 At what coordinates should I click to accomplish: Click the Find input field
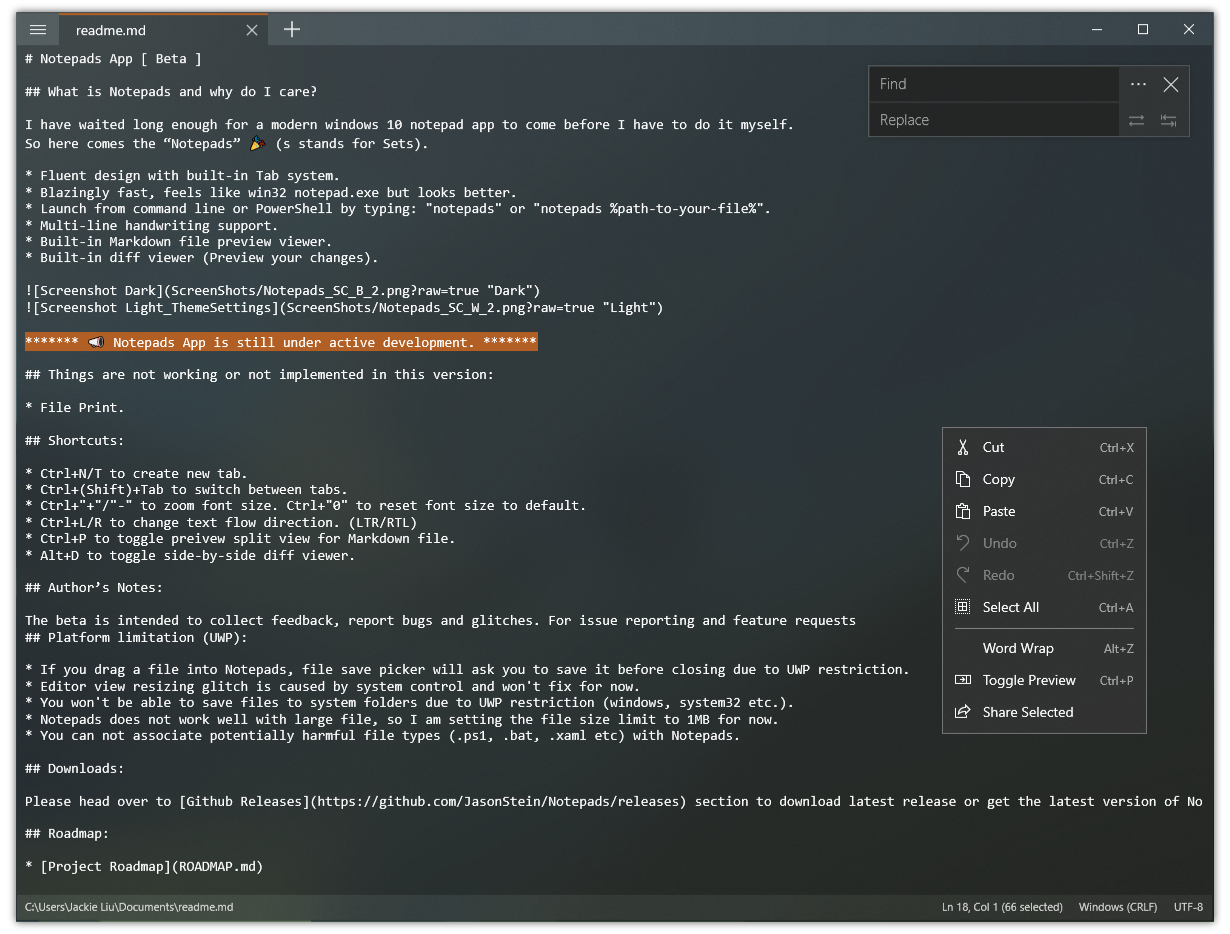coord(994,84)
